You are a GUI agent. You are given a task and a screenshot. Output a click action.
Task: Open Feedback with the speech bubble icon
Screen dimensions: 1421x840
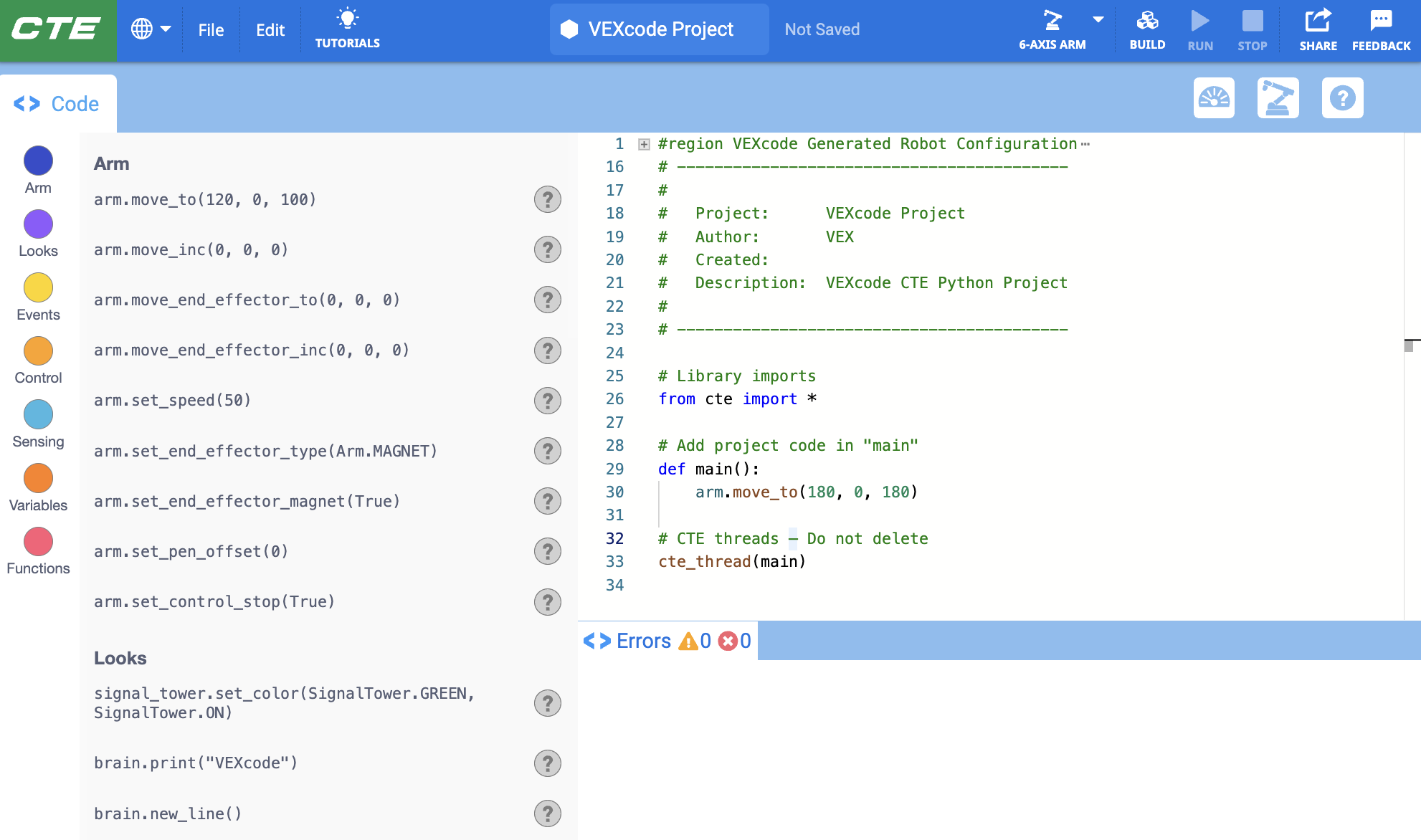click(x=1380, y=29)
